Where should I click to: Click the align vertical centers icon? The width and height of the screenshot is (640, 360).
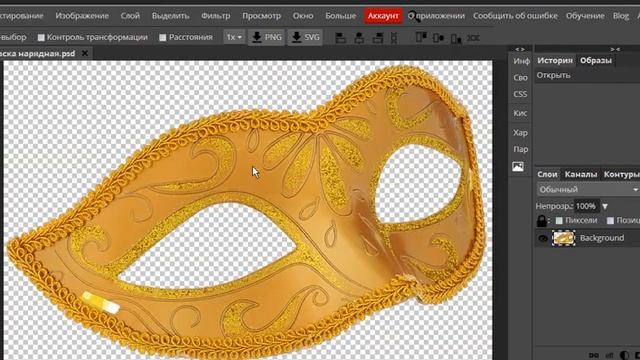439,38
